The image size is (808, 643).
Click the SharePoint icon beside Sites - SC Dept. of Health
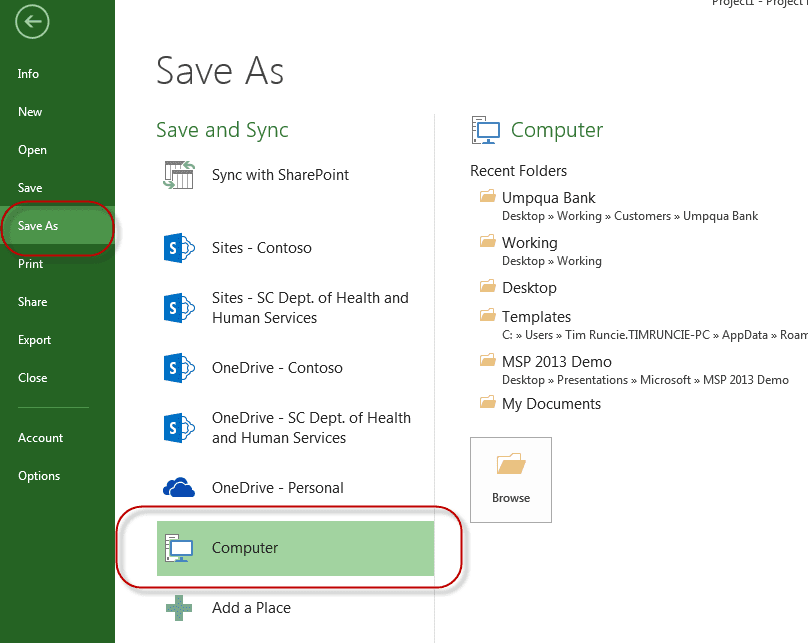pyautogui.click(x=179, y=308)
